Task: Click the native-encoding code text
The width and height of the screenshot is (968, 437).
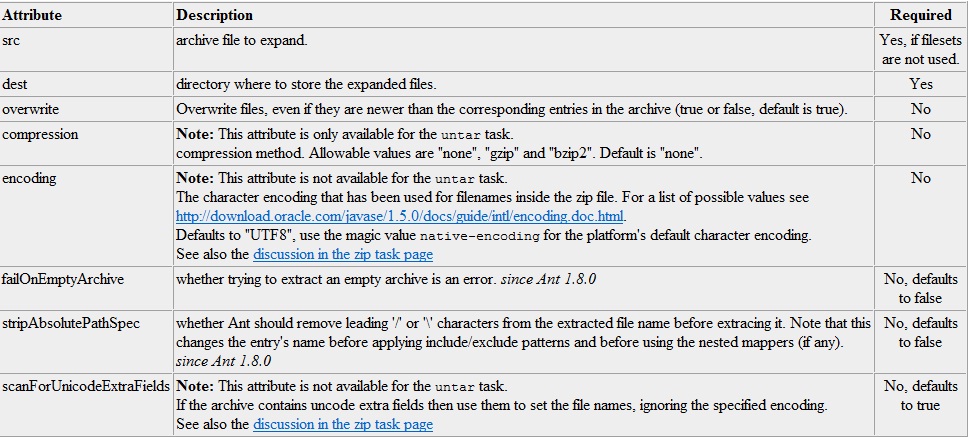Action: tap(480, 236)
